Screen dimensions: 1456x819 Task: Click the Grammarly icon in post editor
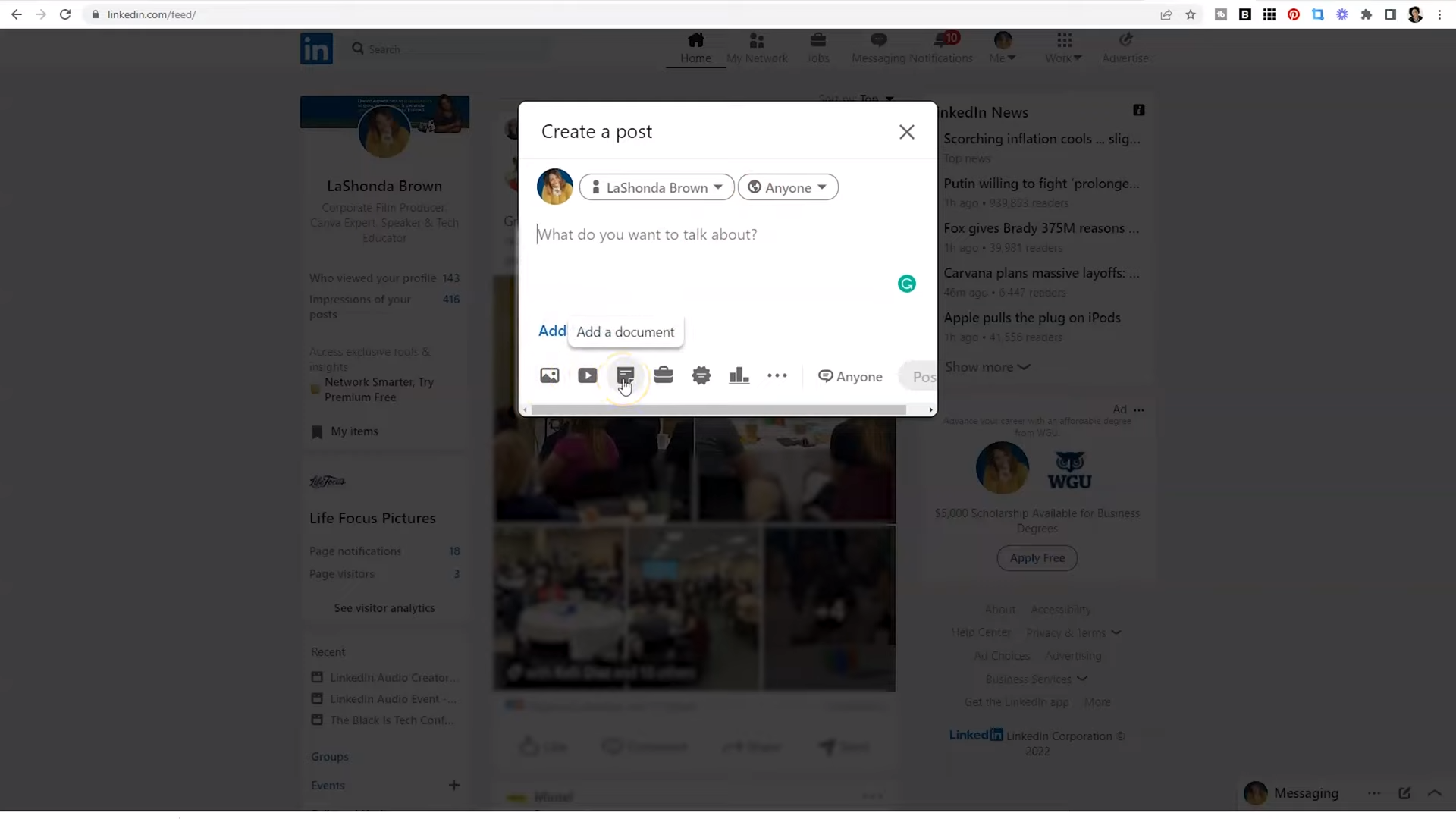click(x=907, y=284)
